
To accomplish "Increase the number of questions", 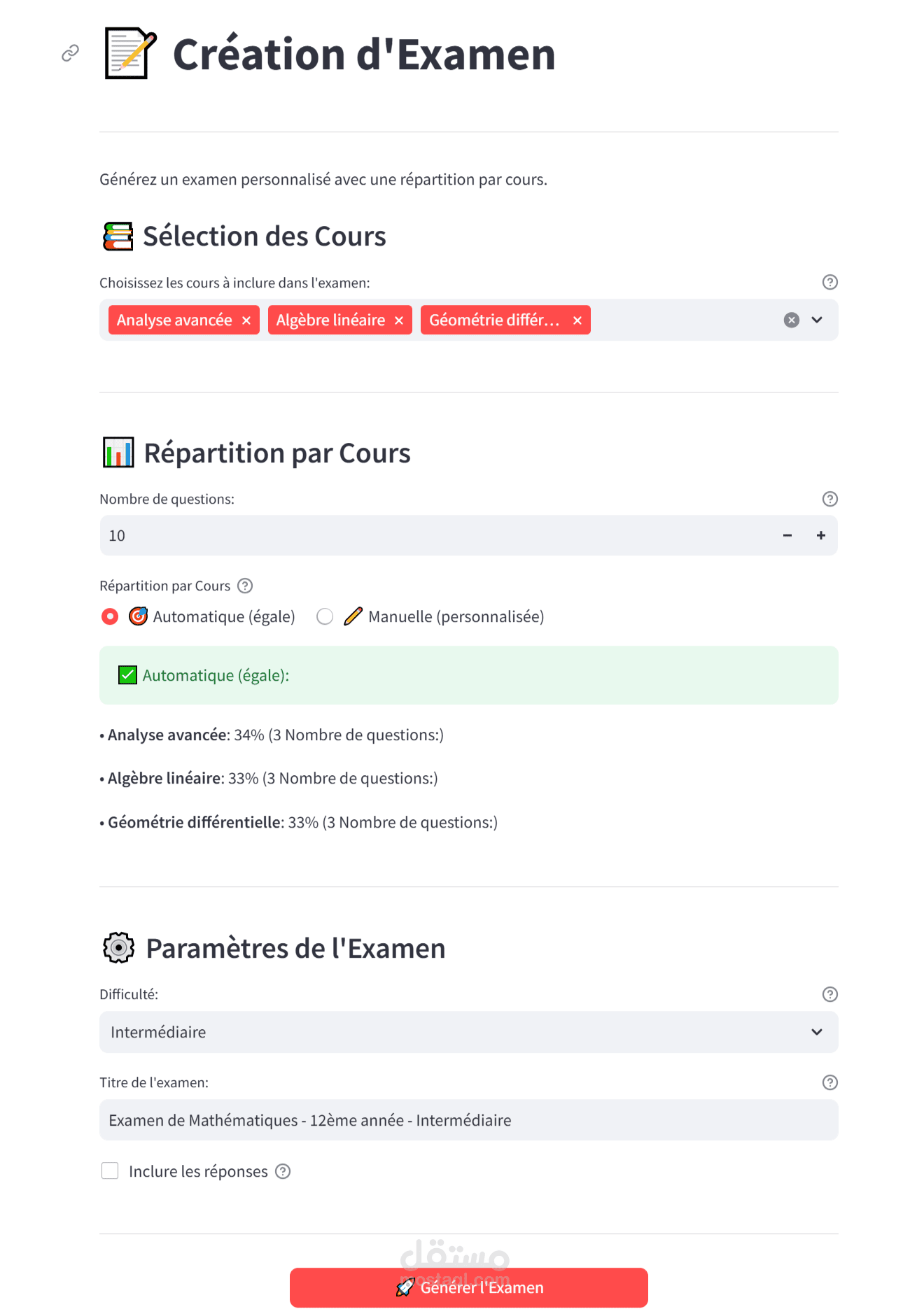I will pyautogui.click(x=821, y=535).
